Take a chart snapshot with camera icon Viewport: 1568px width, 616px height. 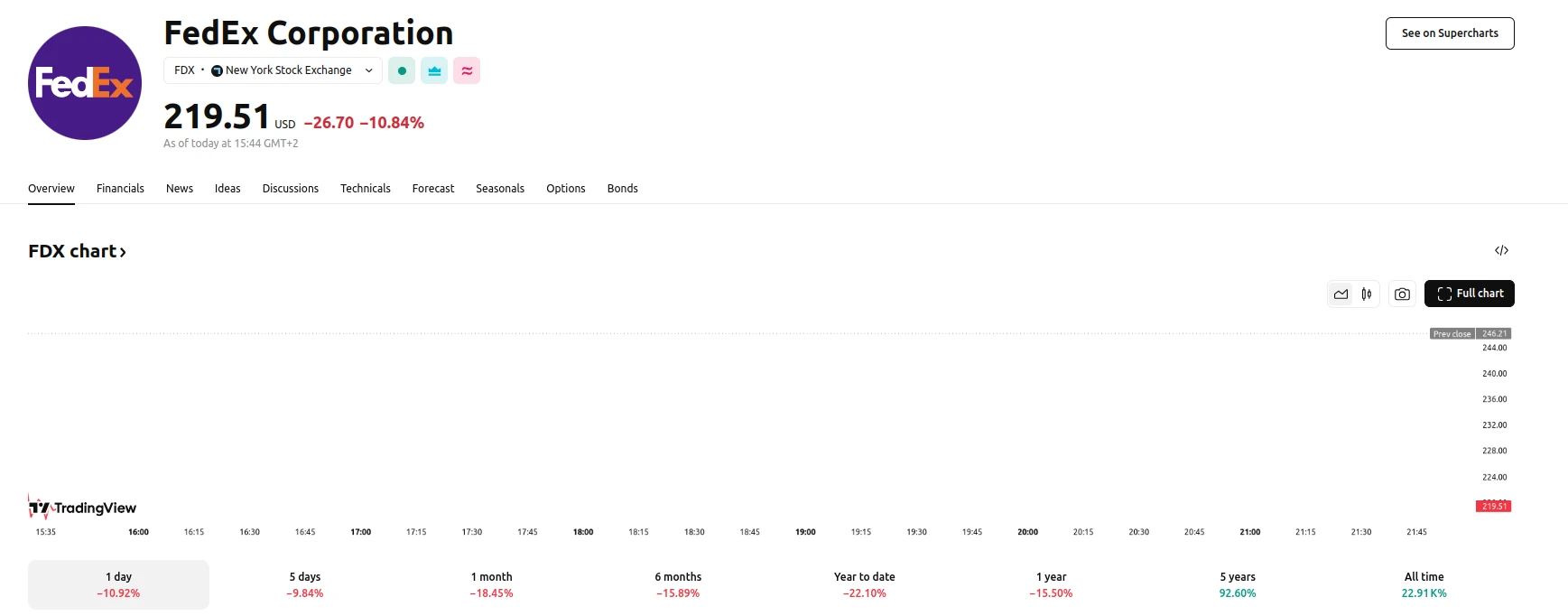click(x=1402, y=294)
